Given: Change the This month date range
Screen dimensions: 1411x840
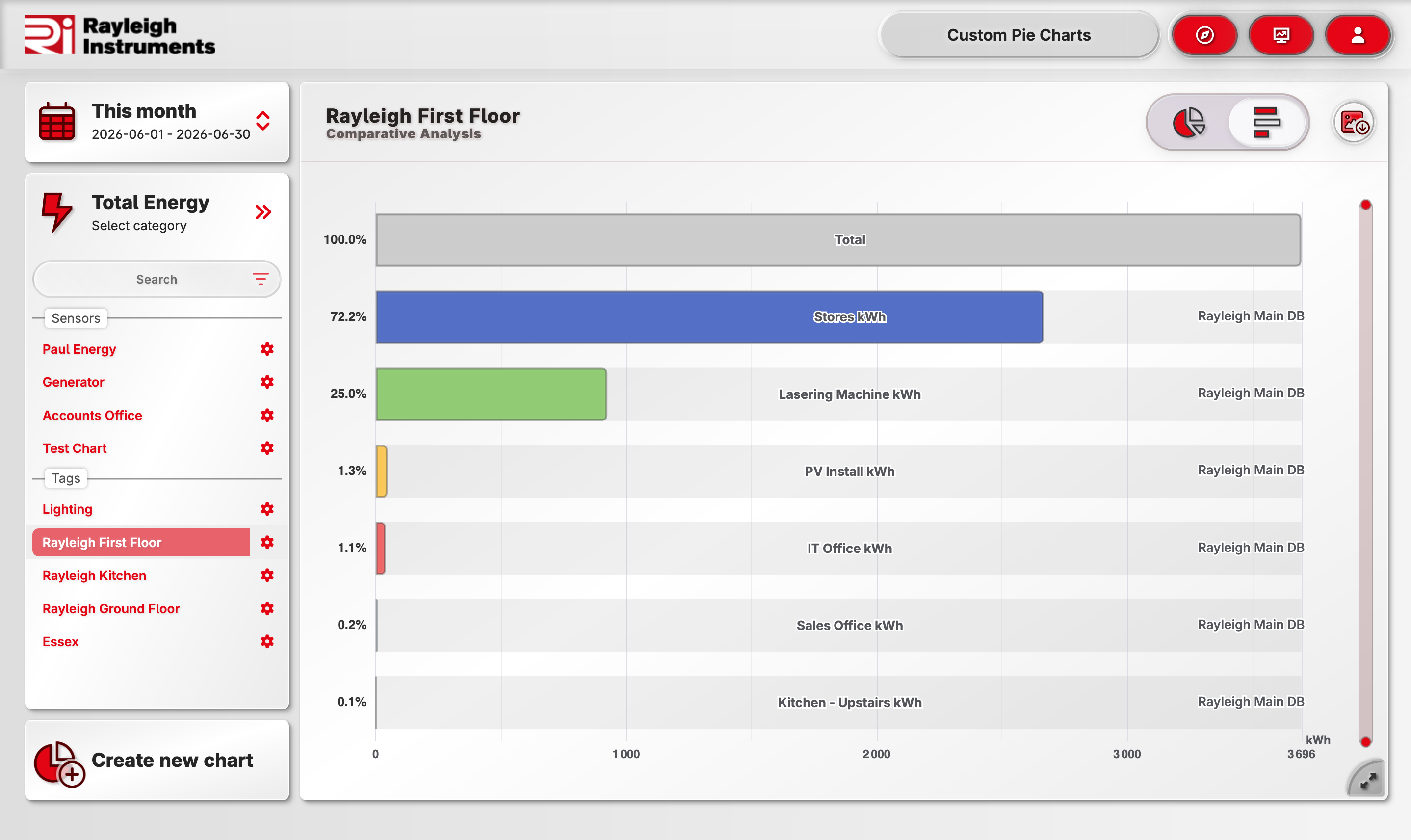Looking at the screenshot, I should coord(157,122).
